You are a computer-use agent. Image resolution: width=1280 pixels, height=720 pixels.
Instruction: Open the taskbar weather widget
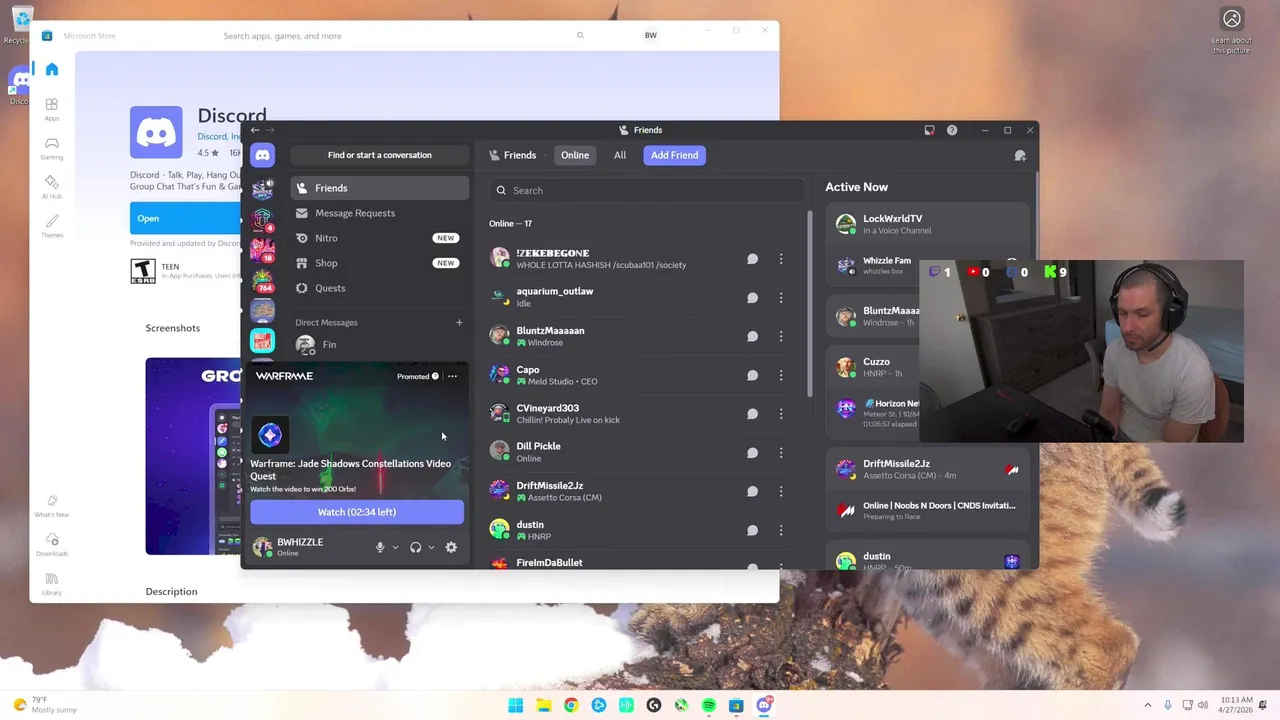(46, 705)
